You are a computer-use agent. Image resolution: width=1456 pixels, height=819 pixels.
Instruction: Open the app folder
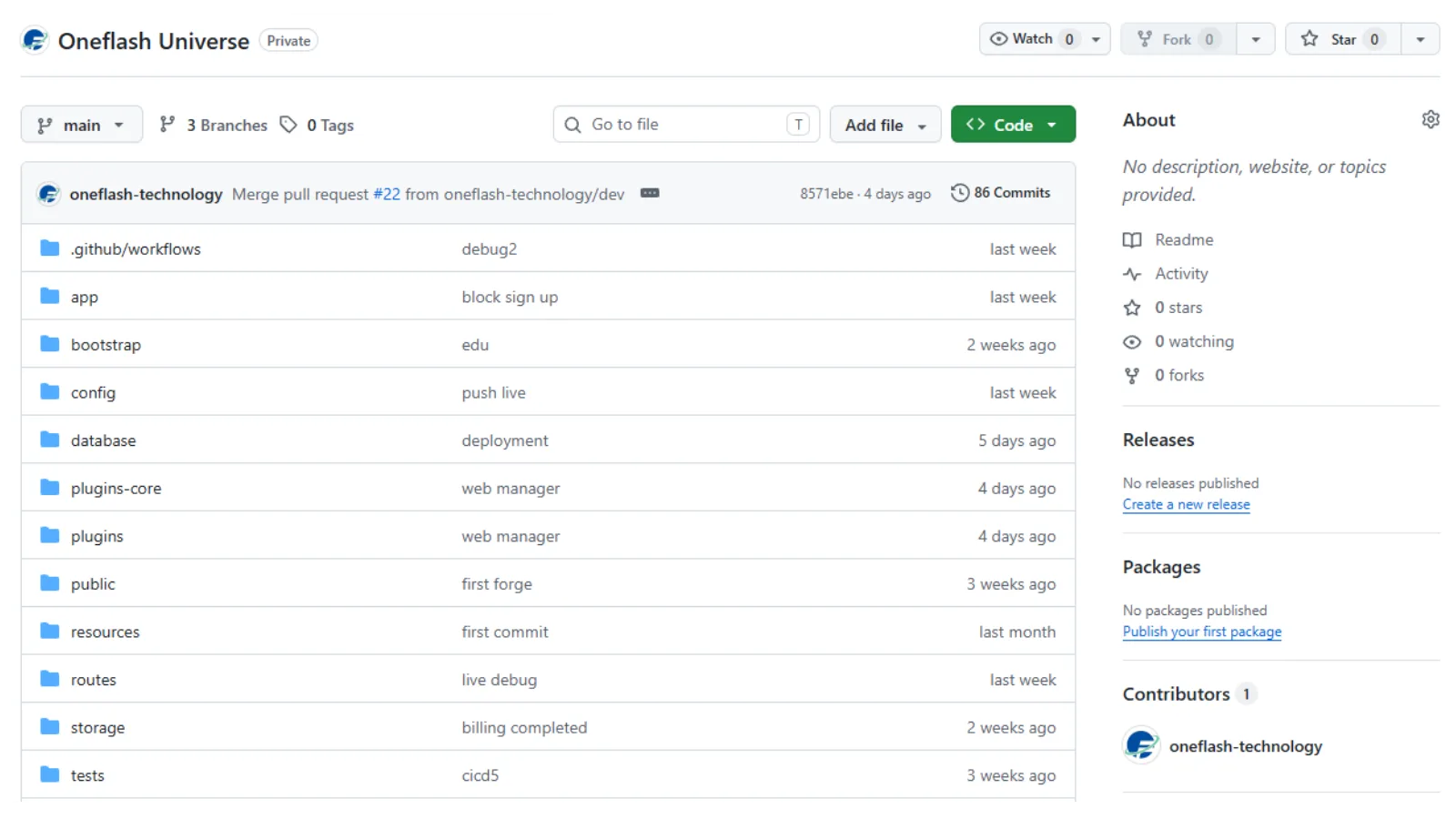tap(85, 298)
